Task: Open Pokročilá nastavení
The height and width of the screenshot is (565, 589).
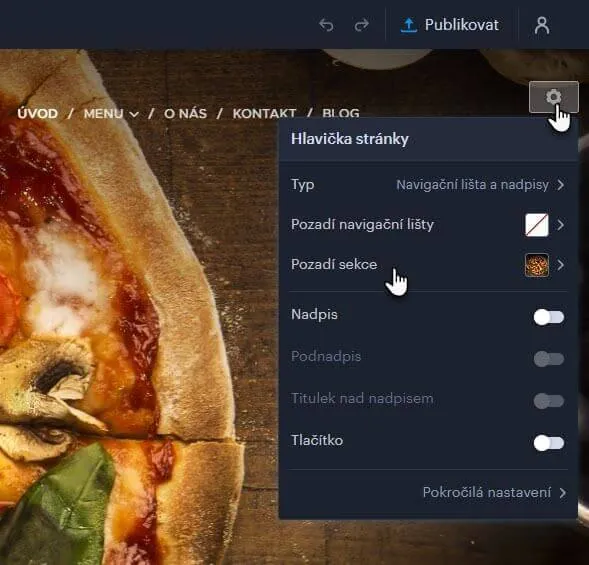Action: tap(487, 492)
